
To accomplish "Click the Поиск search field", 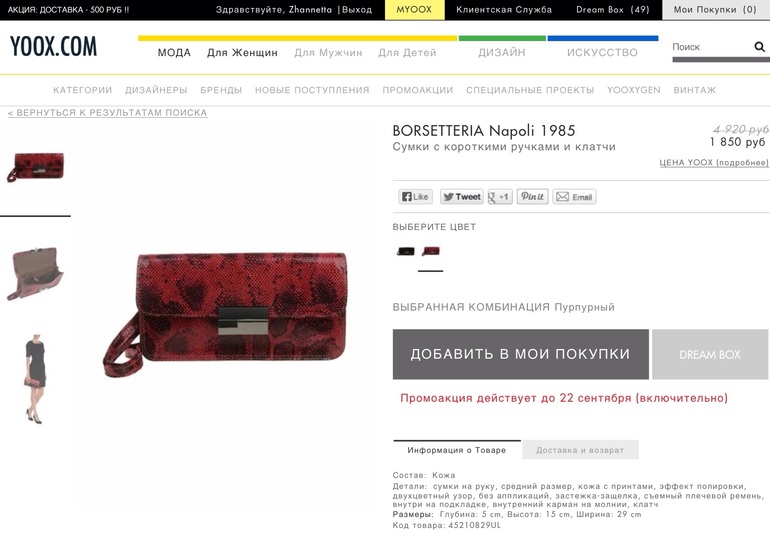I will 711,47.
